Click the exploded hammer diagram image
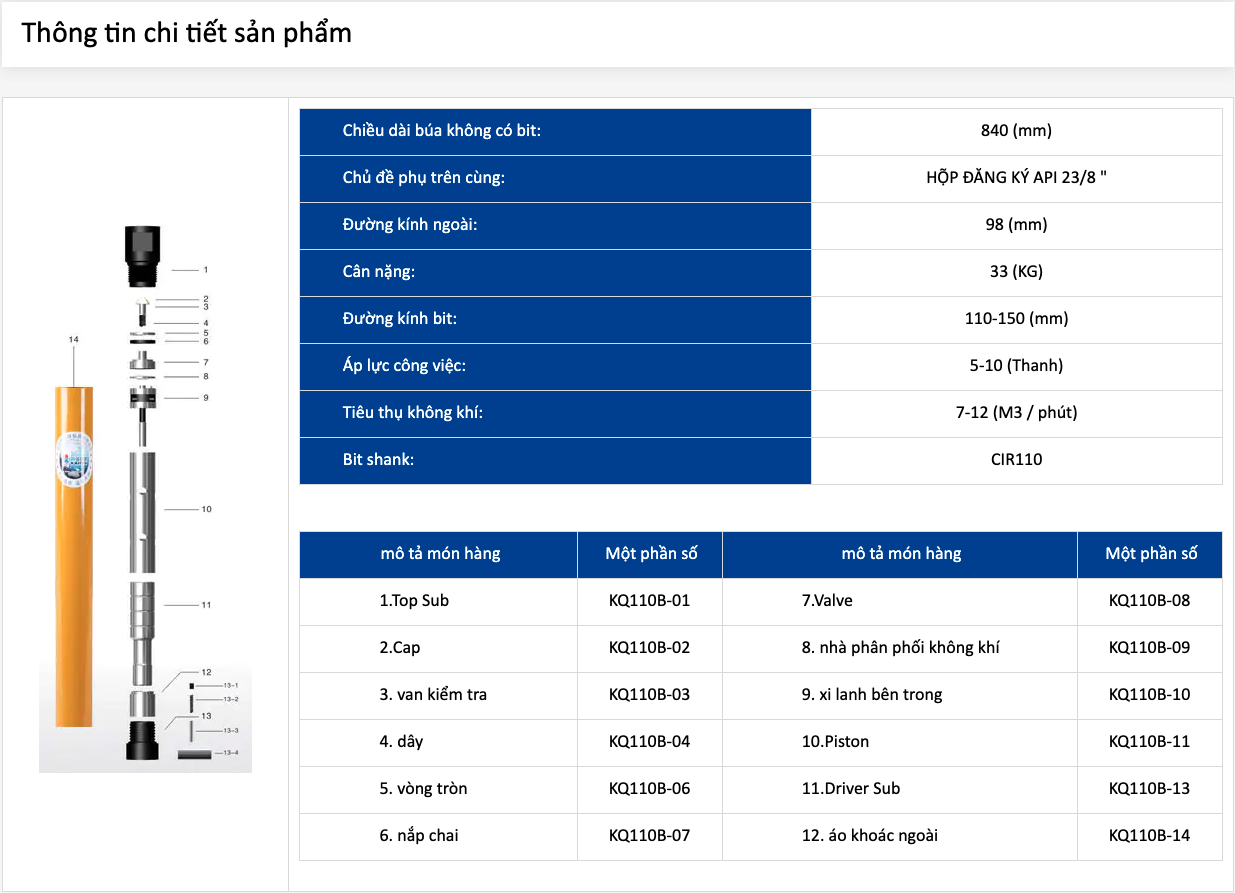This screenshot has height=893, width=1235. (x=146, y=497)
